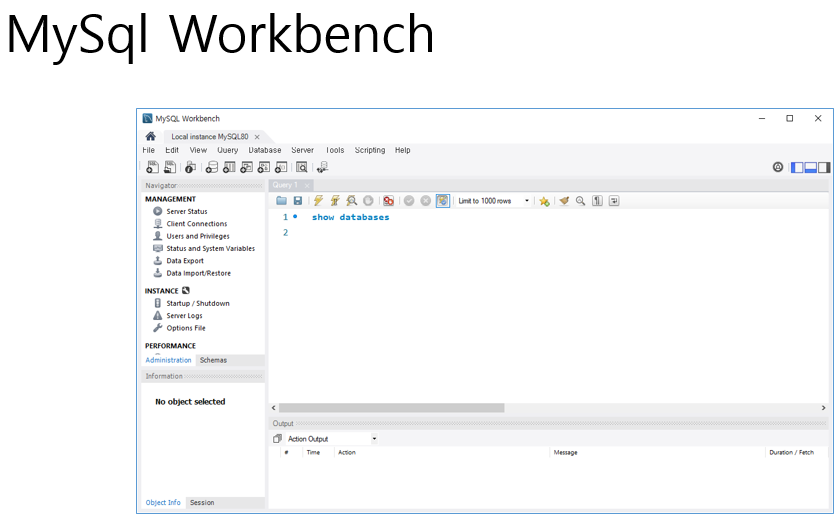
Task: Open the Tools menu
Action: click(x=335, y=150)
